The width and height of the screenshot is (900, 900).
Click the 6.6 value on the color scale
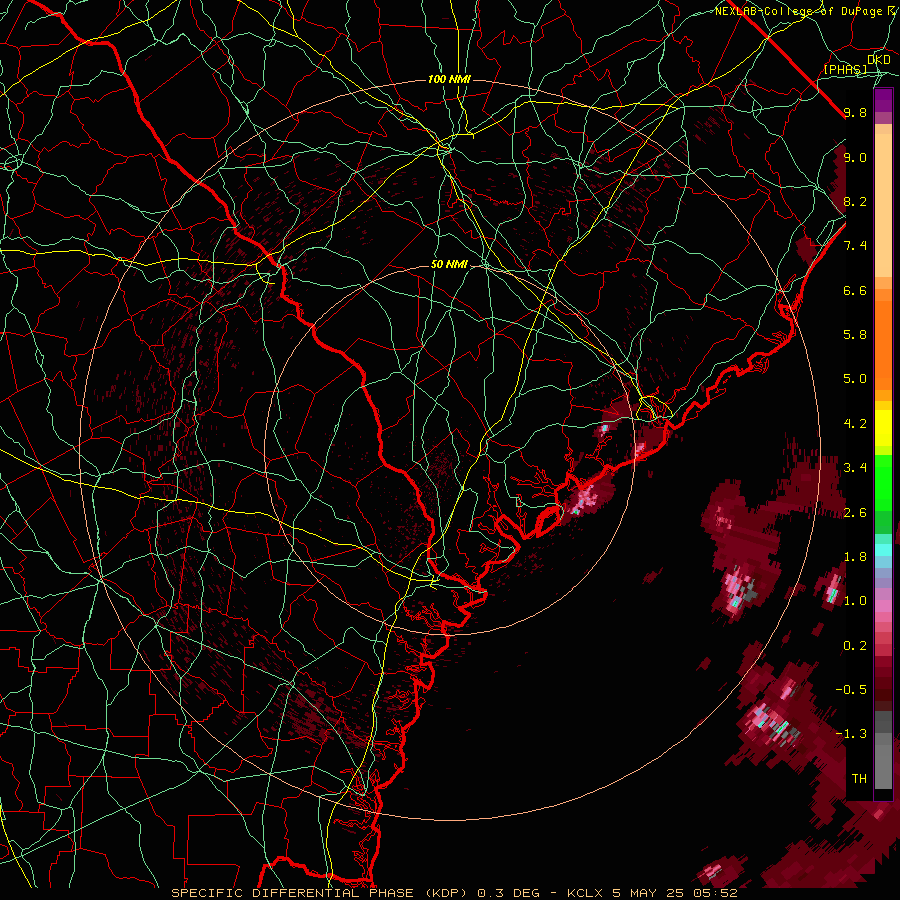coord(855,290)
